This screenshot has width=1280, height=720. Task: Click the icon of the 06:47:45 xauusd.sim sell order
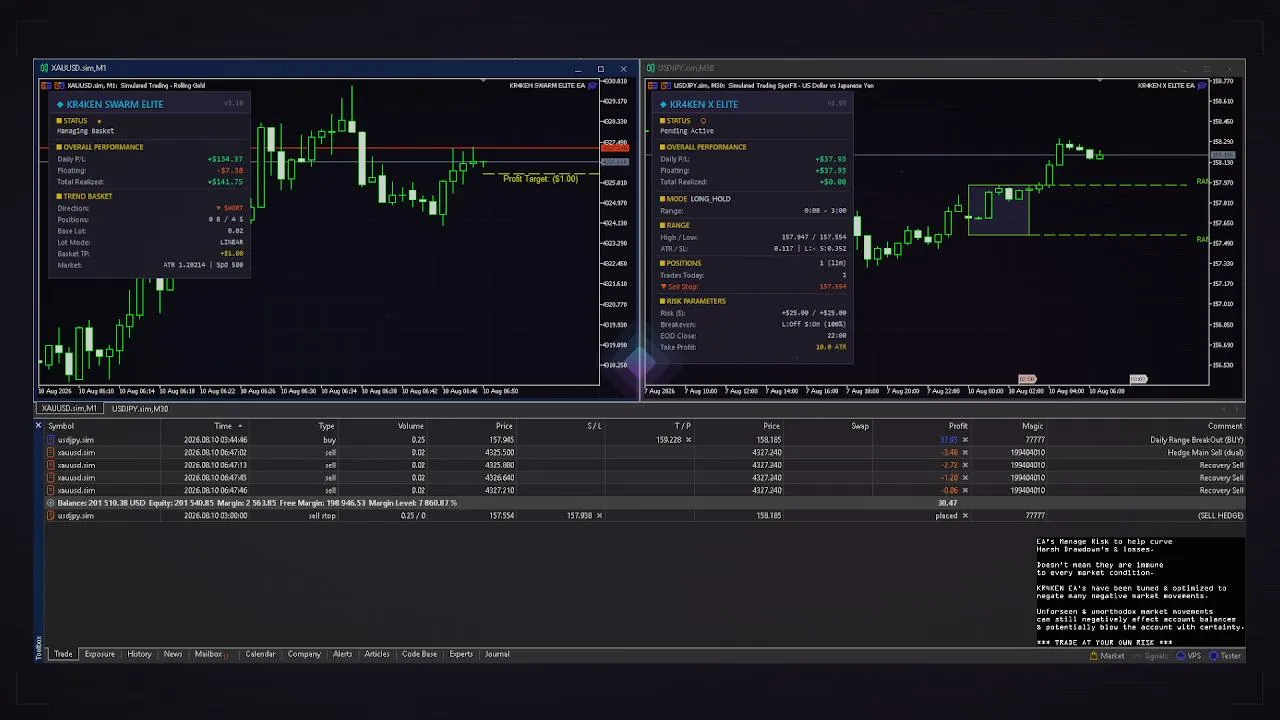(x=51, y=478)
